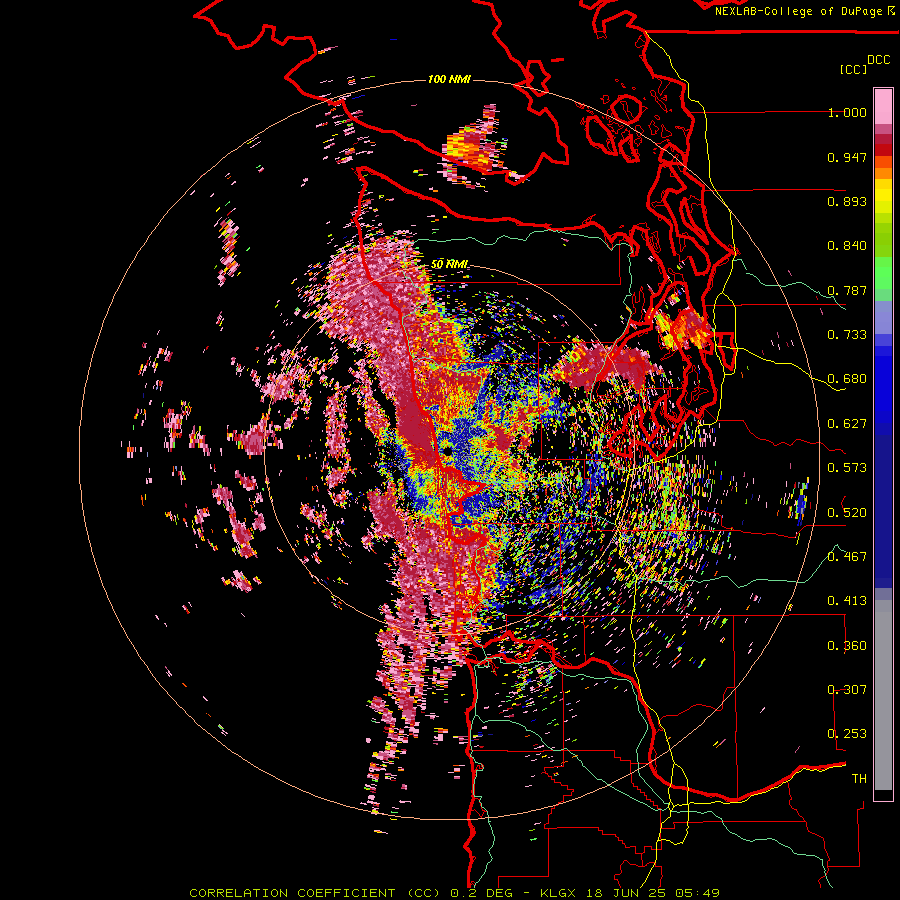Click the radar site center dot
This screenshot has width=900, height=900.
(446, 452)
